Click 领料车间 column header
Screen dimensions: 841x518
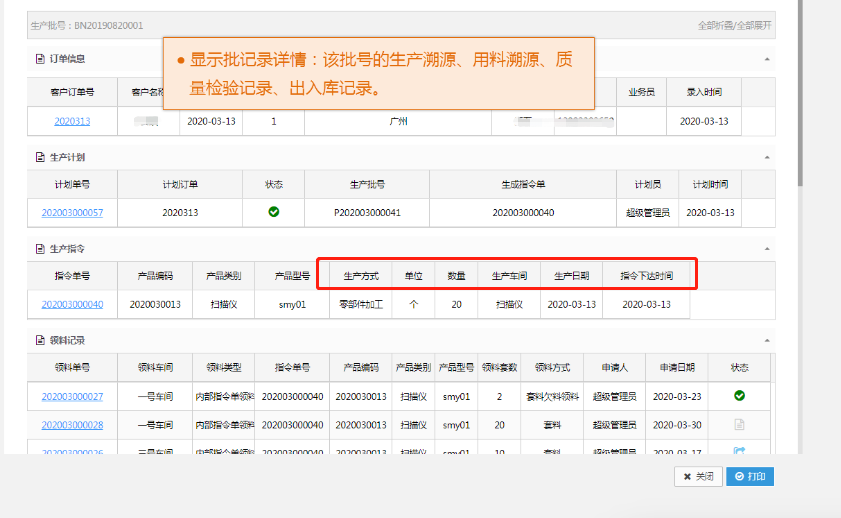[x=155, y=368]
